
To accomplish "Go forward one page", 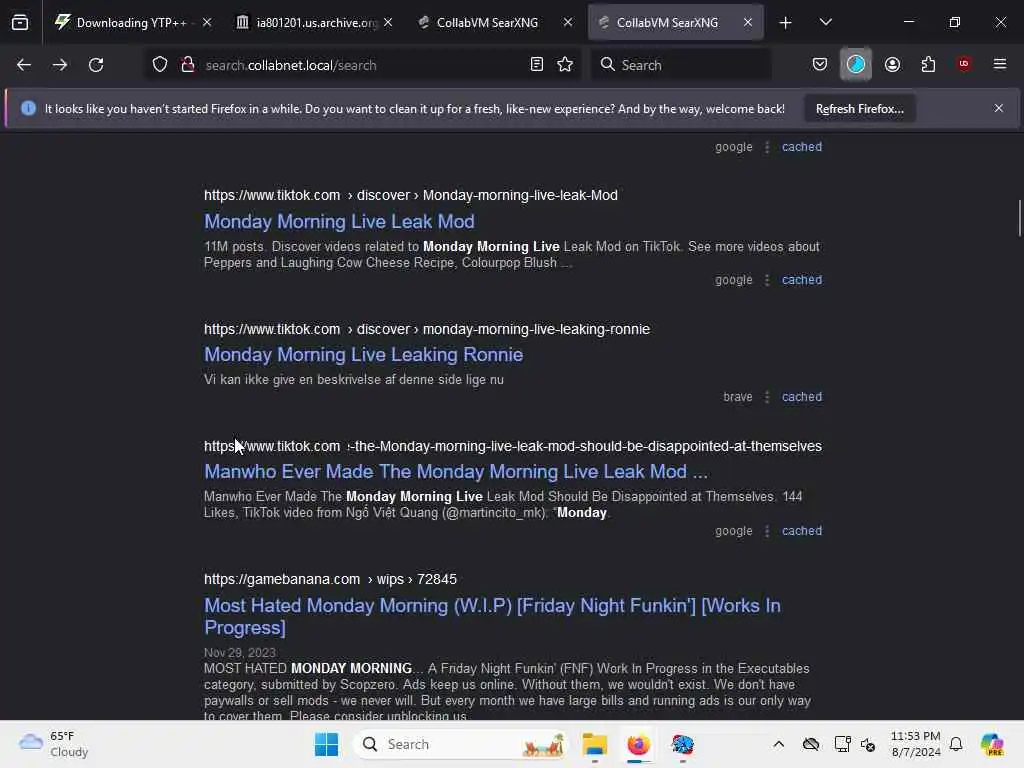I will [x=60, y=65].
